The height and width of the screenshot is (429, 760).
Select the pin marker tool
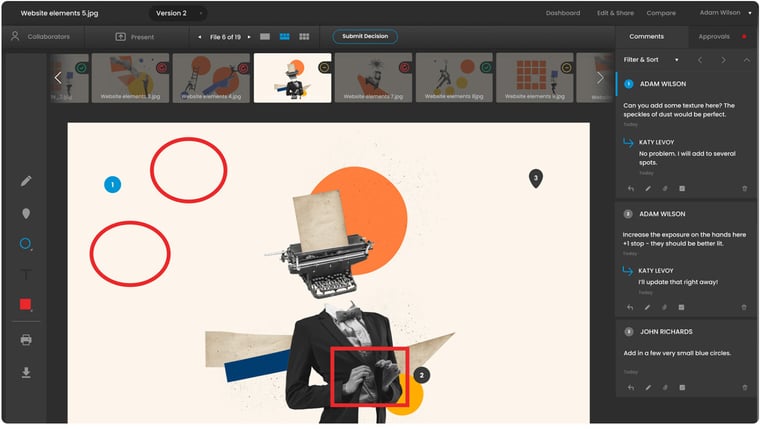26,213
